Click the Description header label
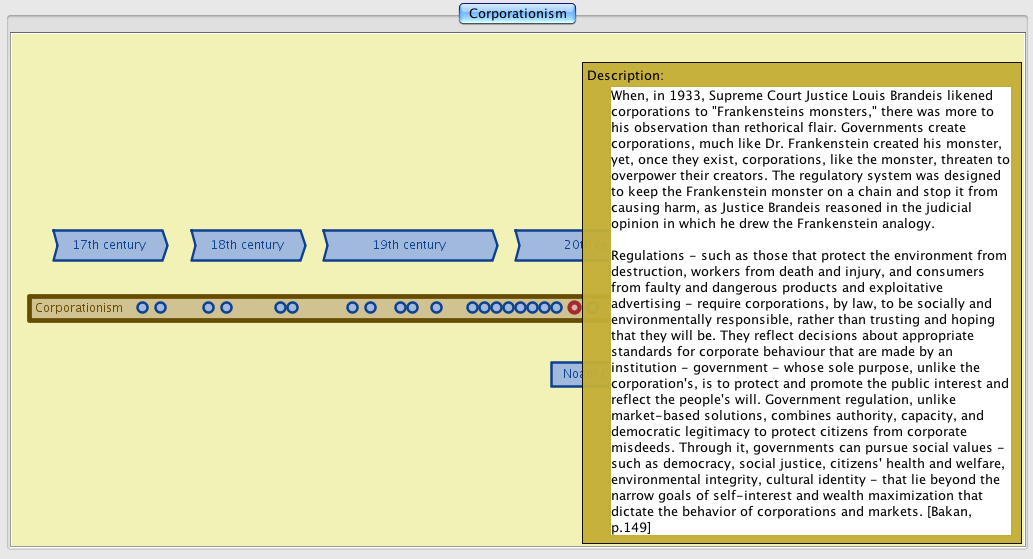 [625, 76]
